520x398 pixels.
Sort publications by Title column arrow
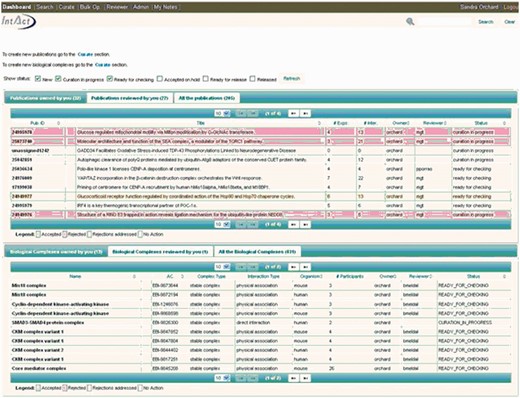pyautogui.click(x=319, y=123)
